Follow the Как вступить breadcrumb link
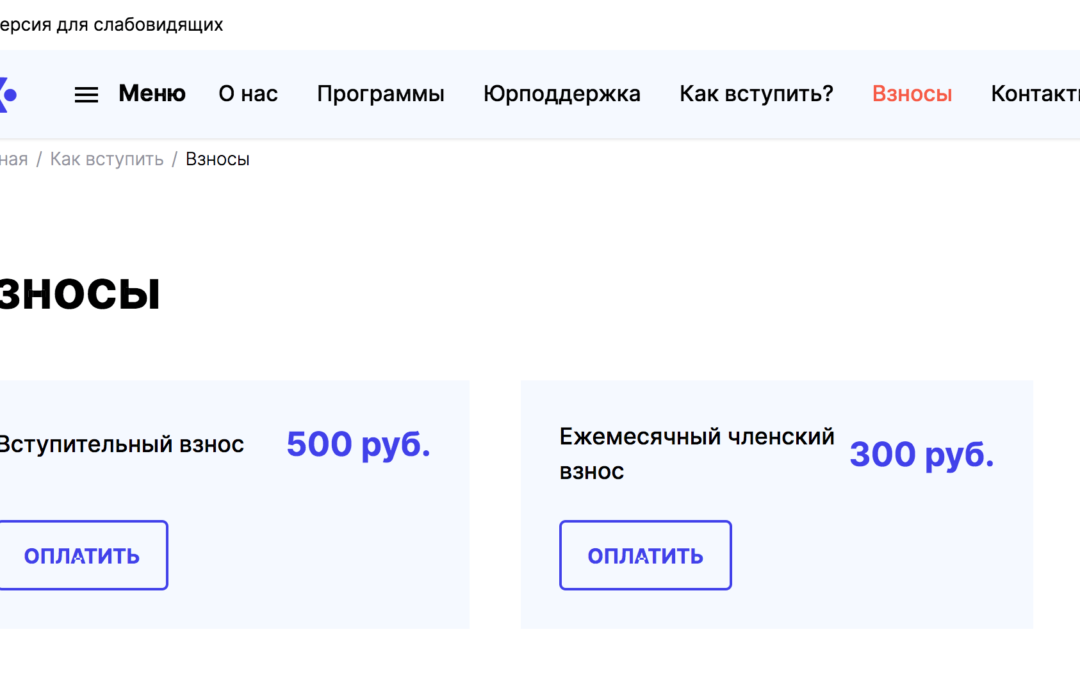Screen dimensions: 1080x675 [x=107, y=159]
